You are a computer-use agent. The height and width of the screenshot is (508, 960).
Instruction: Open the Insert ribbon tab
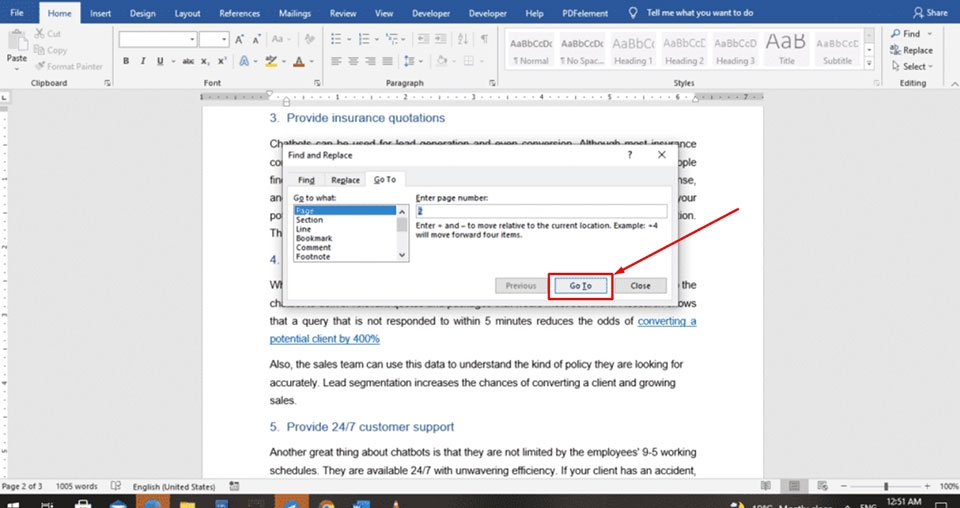pos(100,13)
